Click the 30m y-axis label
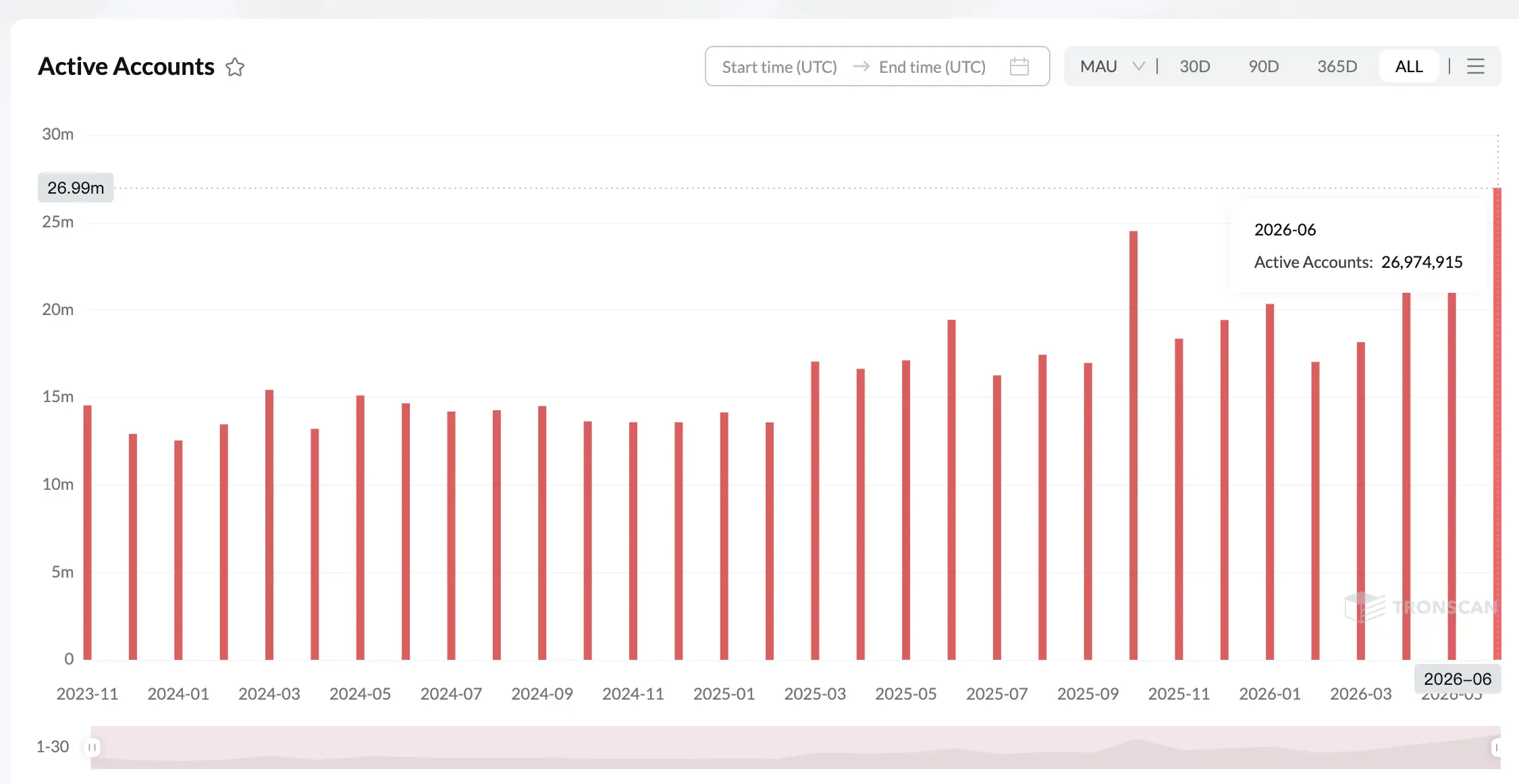This screenshot has width=1519, height=784. (57, 134)
